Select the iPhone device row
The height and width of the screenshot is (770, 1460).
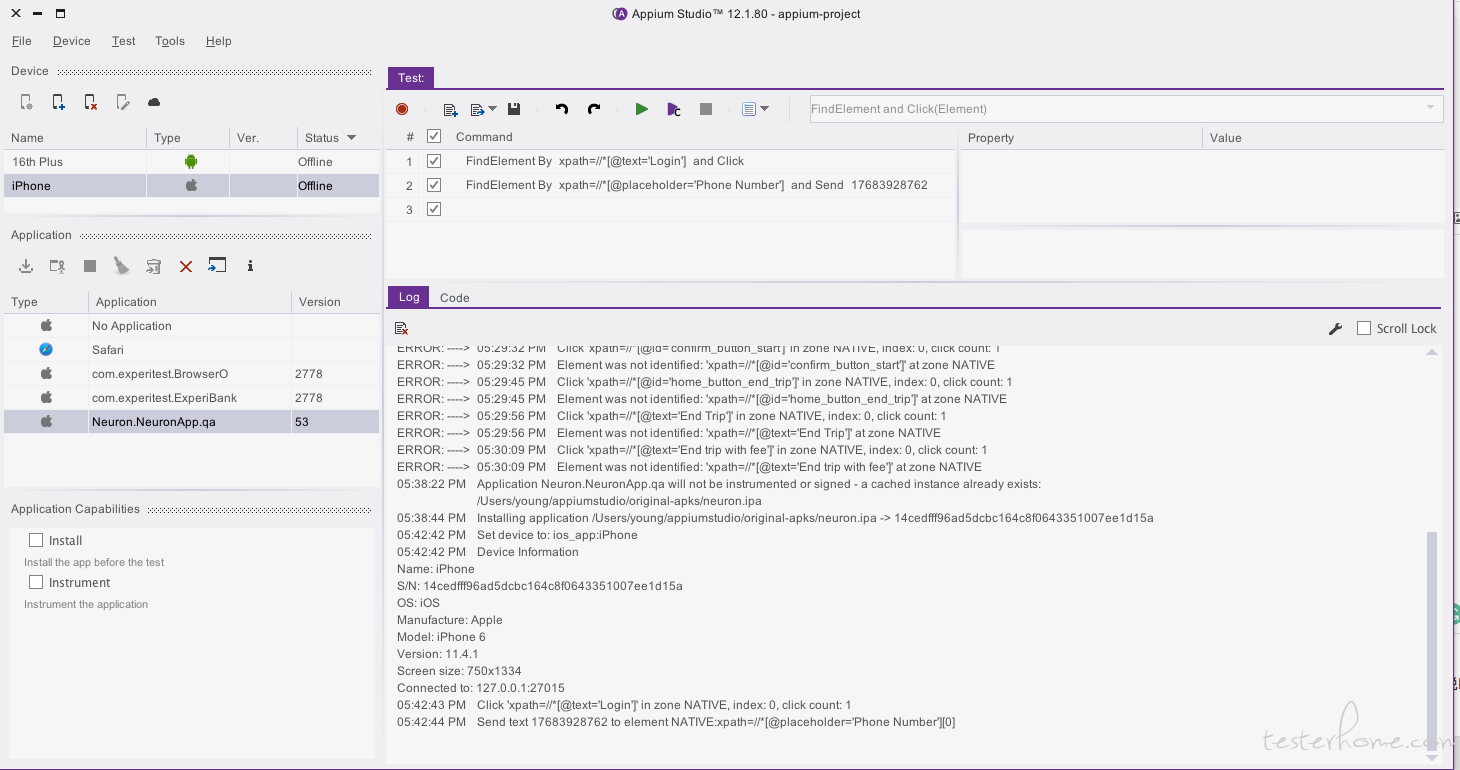pyautogui.click(x=192, y=185)
